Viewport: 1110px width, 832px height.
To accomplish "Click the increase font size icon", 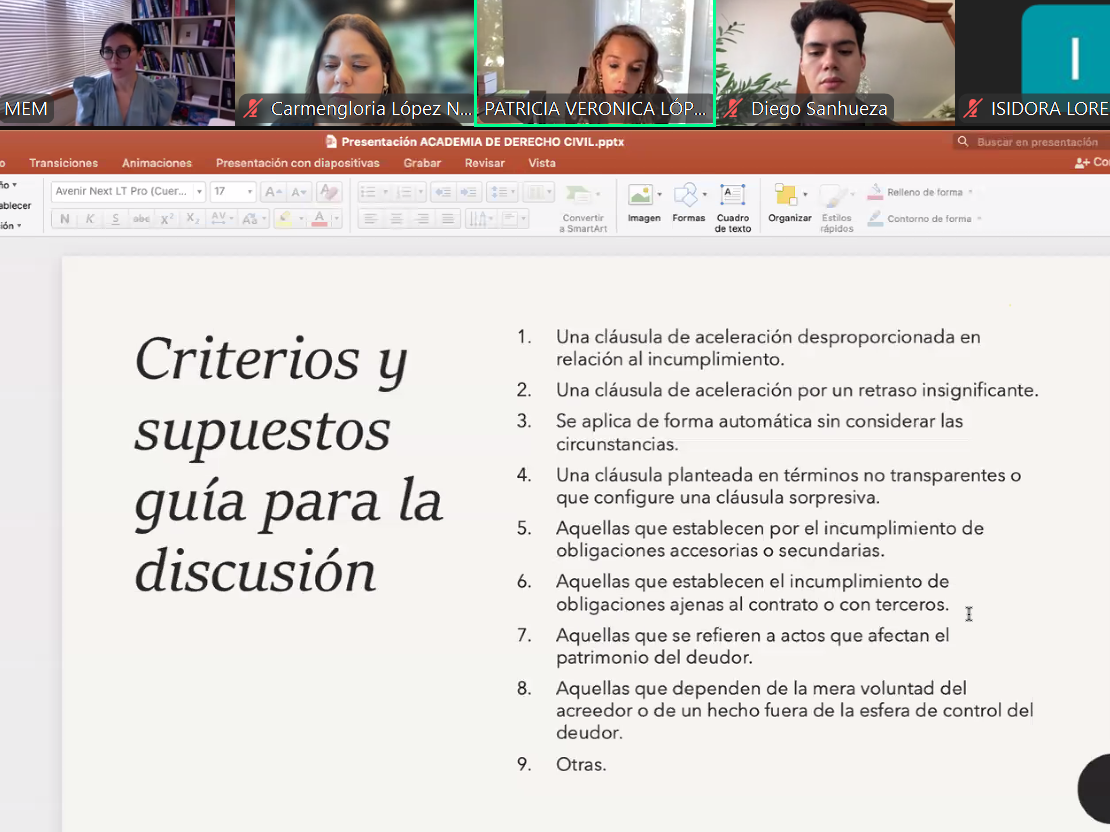I will tap(272, 192).
